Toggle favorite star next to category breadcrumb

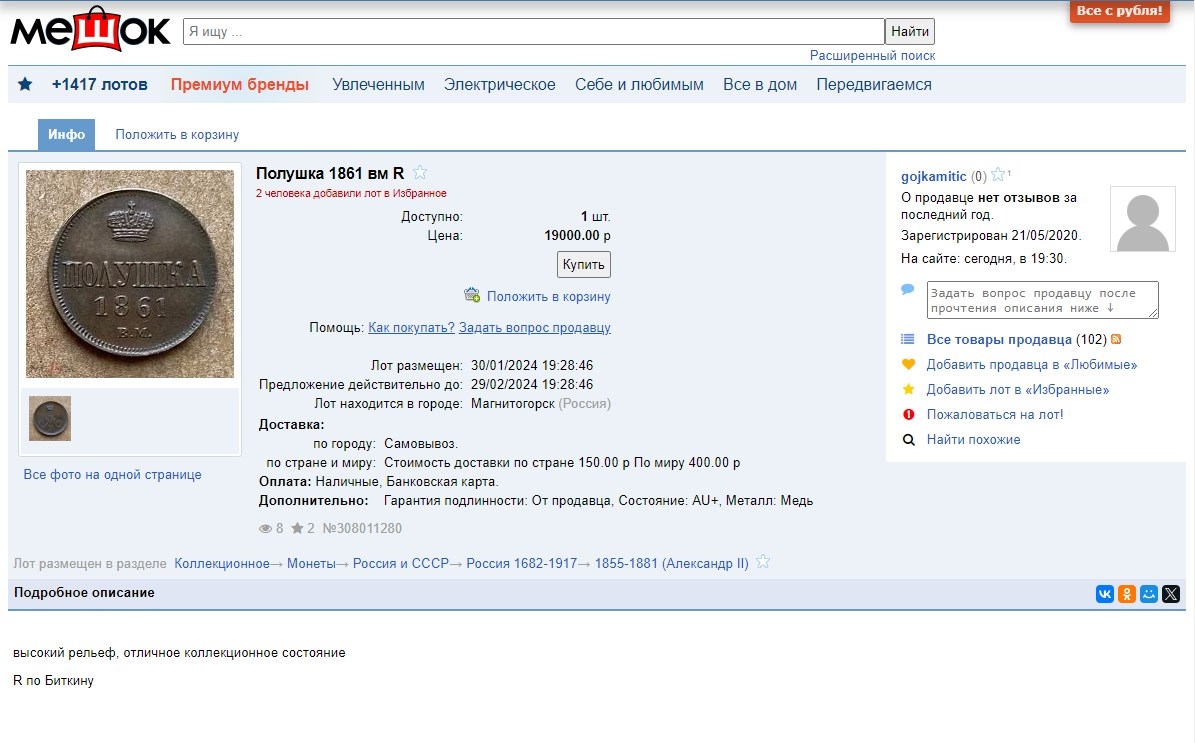(x=763, y=562)
